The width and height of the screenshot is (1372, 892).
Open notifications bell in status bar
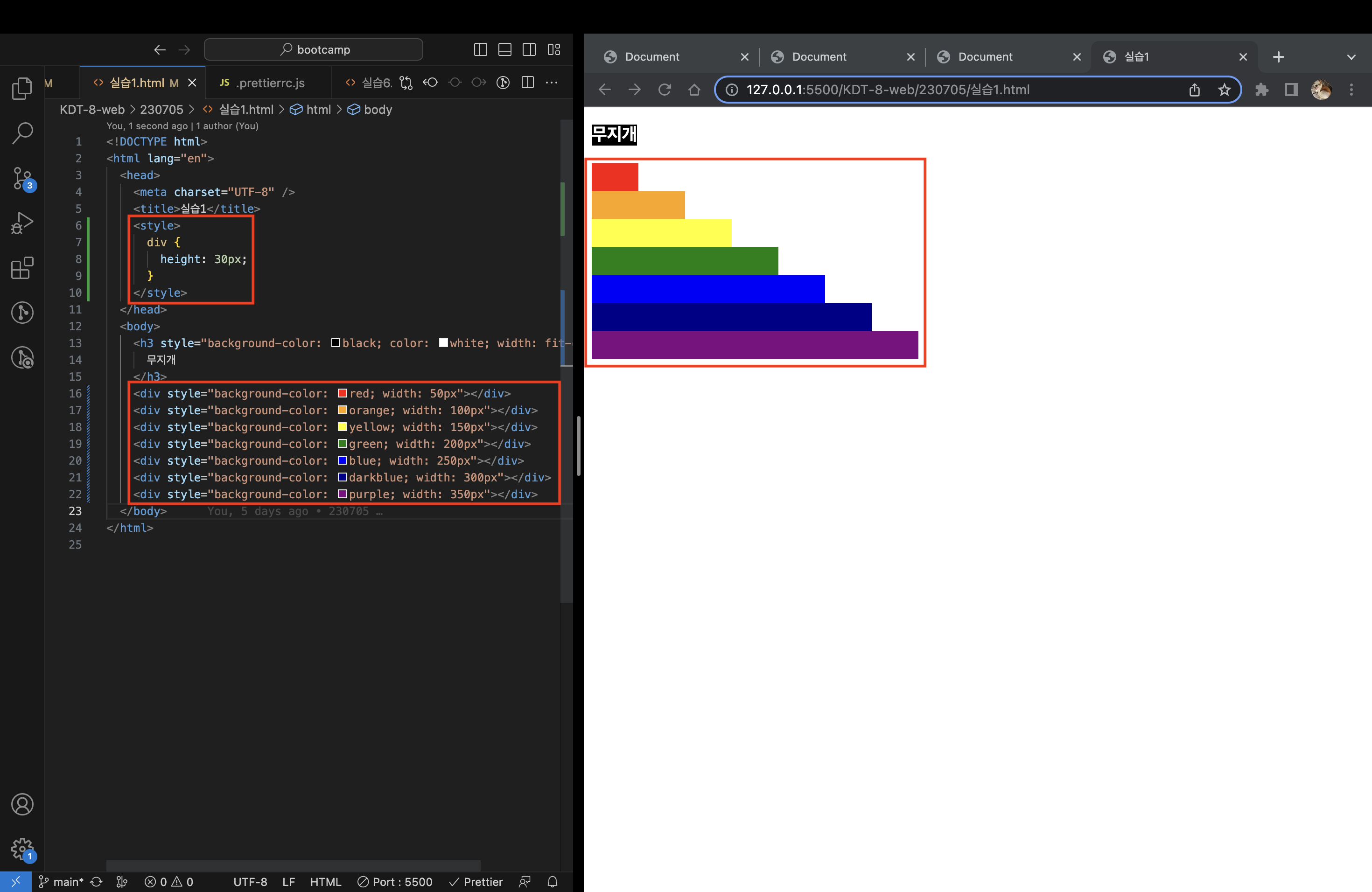click(x=552, y=882)
